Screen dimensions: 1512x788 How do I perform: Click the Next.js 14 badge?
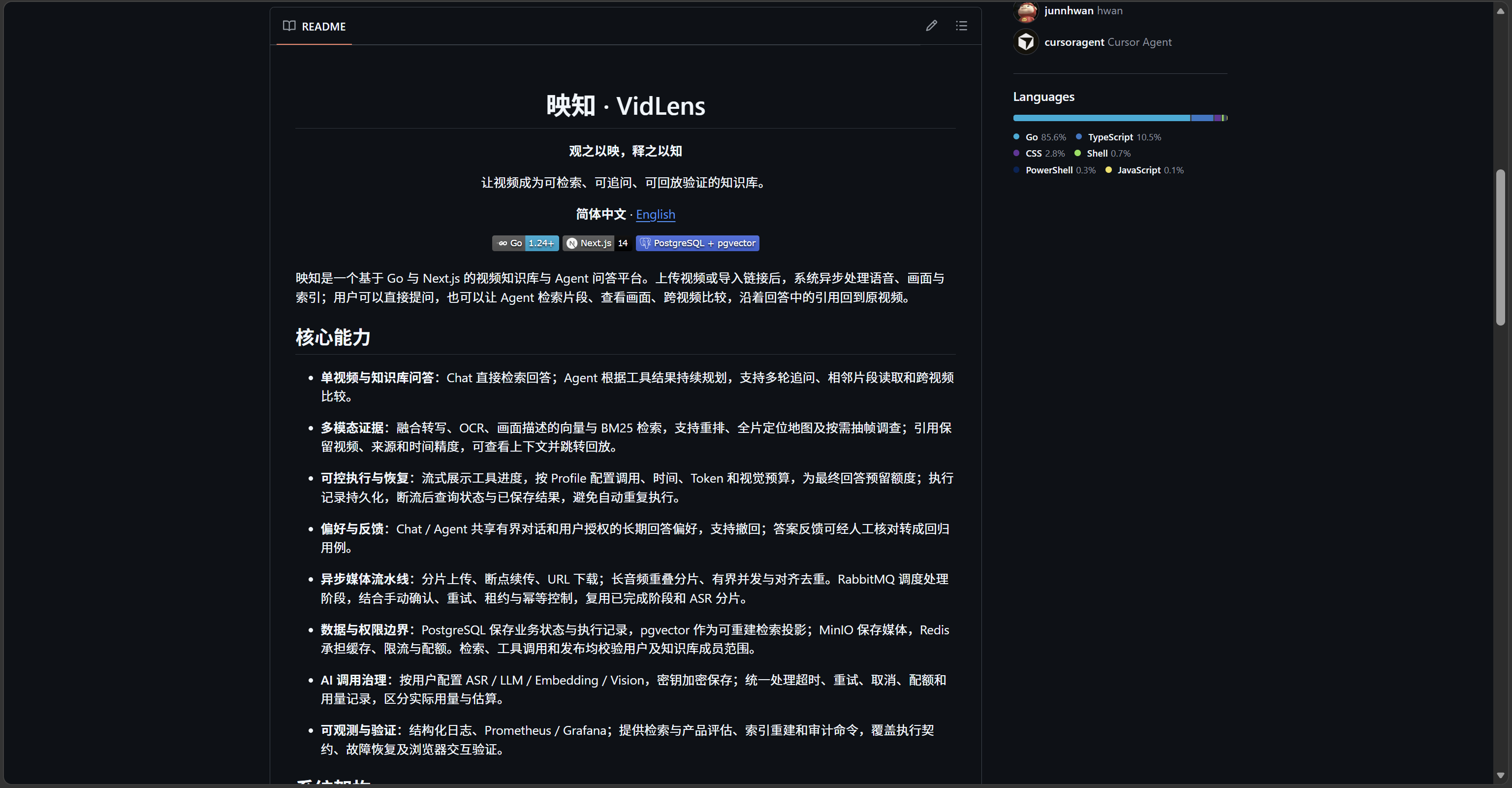(x=597, y=243)
